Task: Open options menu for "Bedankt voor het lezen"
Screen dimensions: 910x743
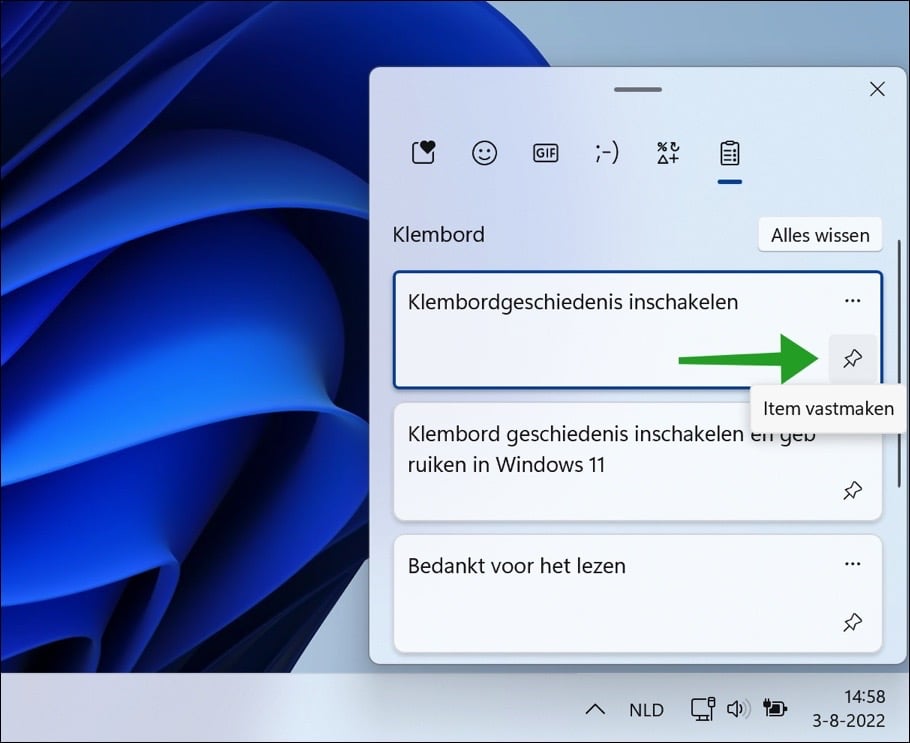Action: click(x=853, y=565)
